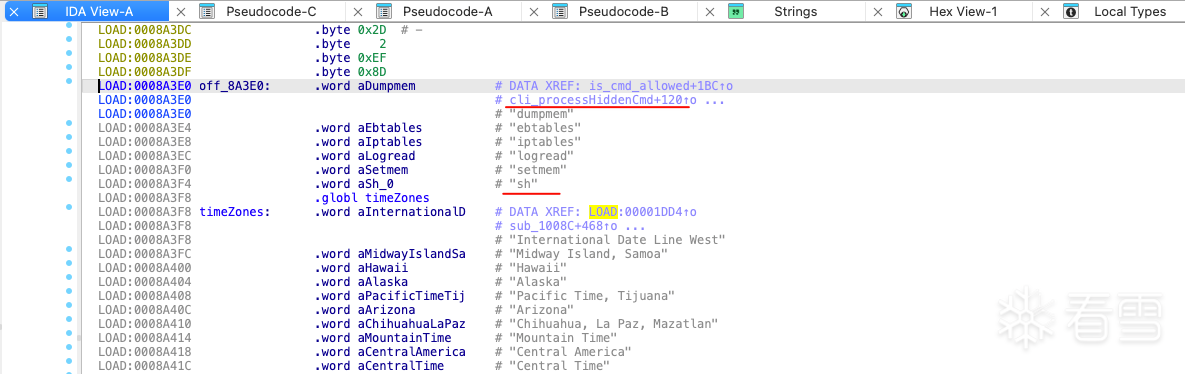Click the aCentralAmerica operand
The height and width of the screenshot is (374, 1185).
(x=412, y=352)
